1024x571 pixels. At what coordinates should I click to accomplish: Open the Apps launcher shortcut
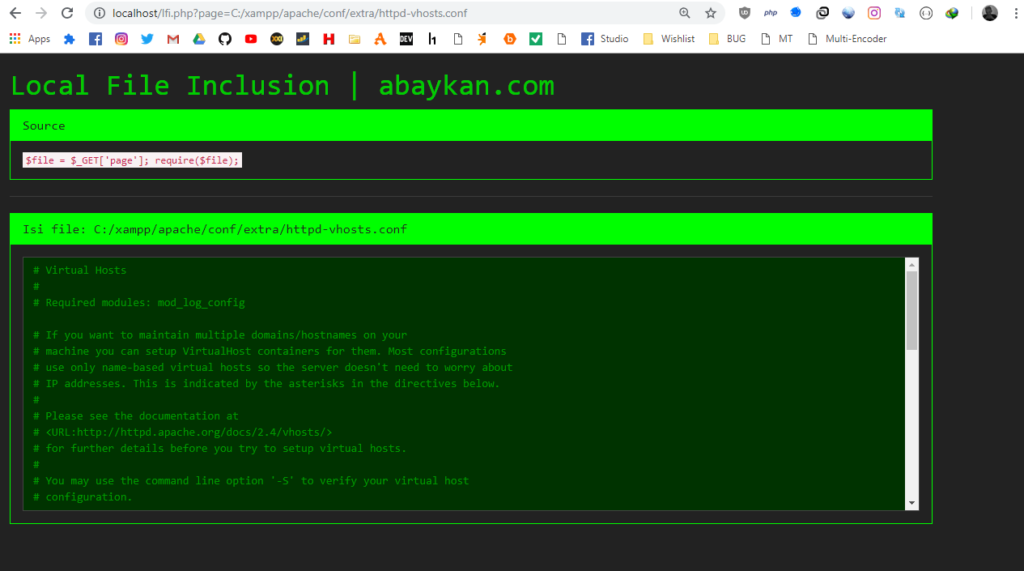[30, 39]
